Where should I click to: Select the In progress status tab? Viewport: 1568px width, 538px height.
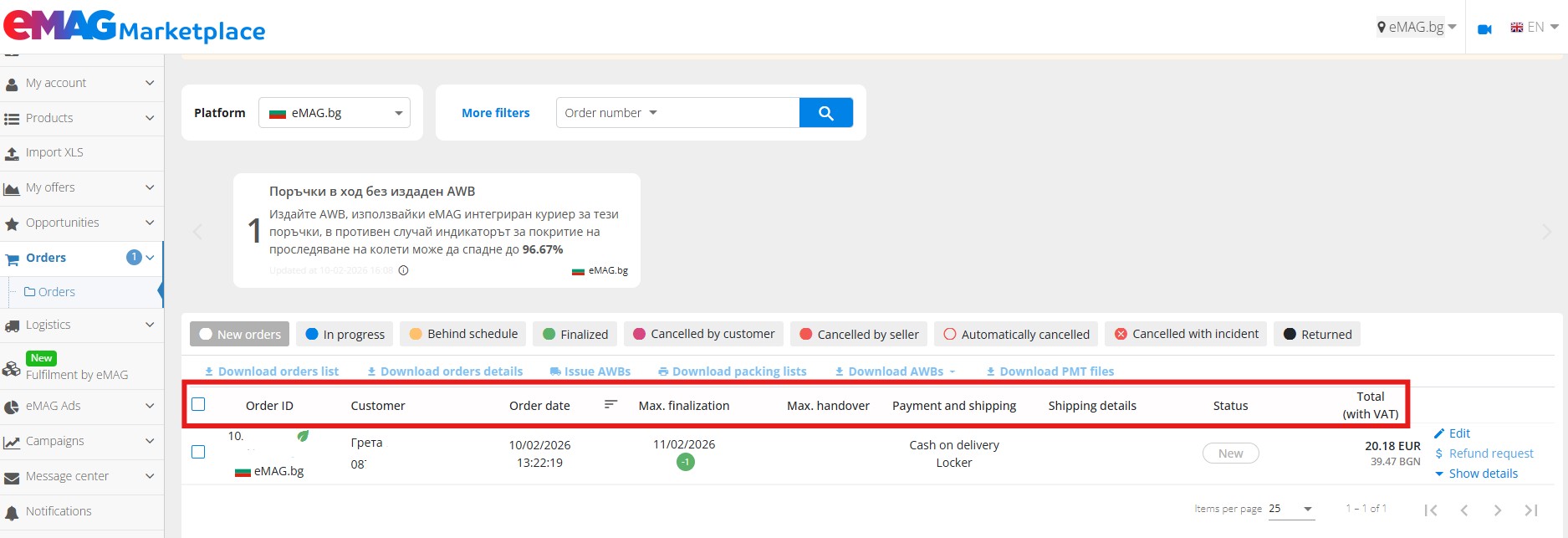345,334
